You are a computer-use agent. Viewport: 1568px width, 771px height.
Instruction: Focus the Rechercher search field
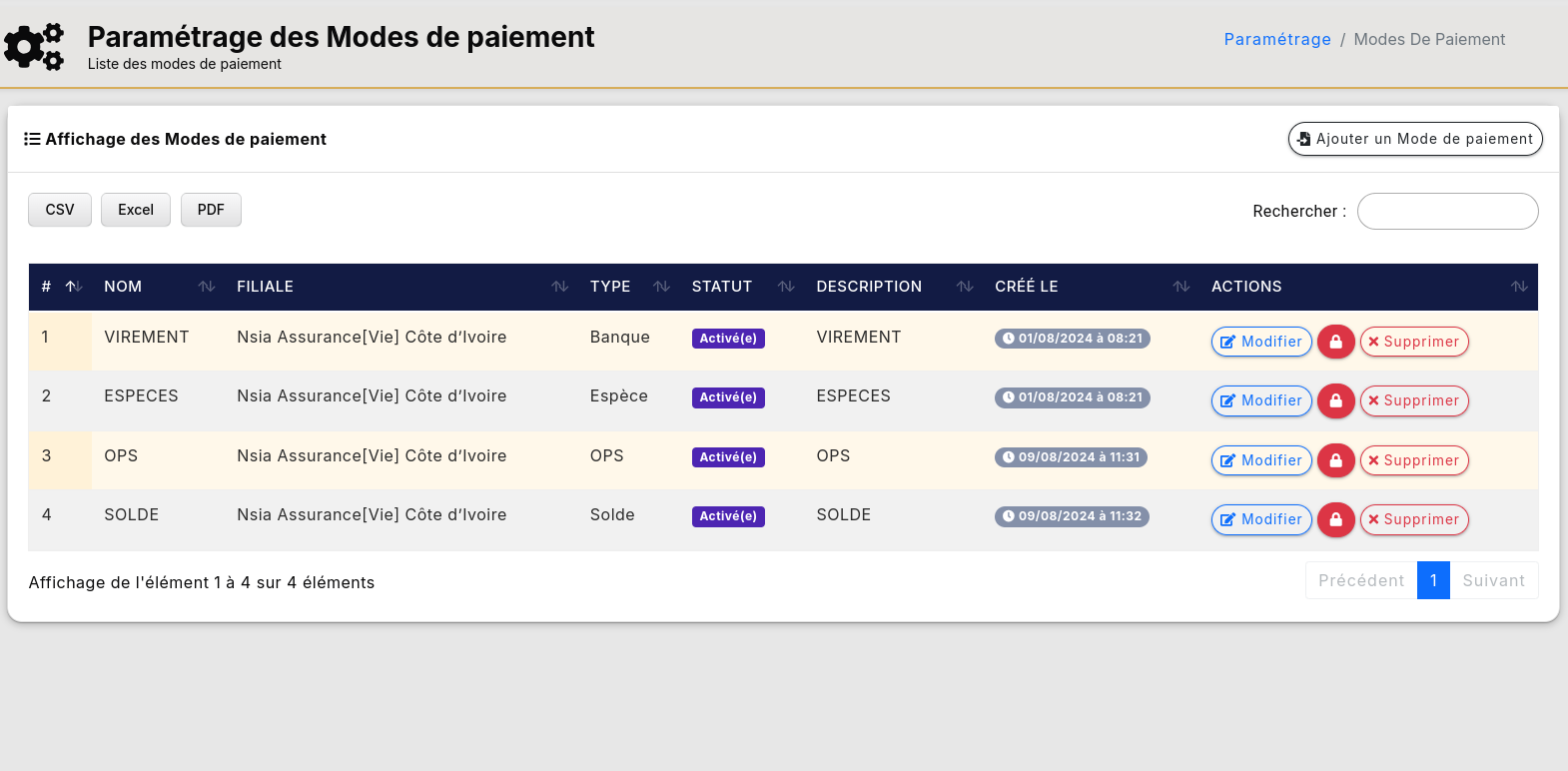1447,211
